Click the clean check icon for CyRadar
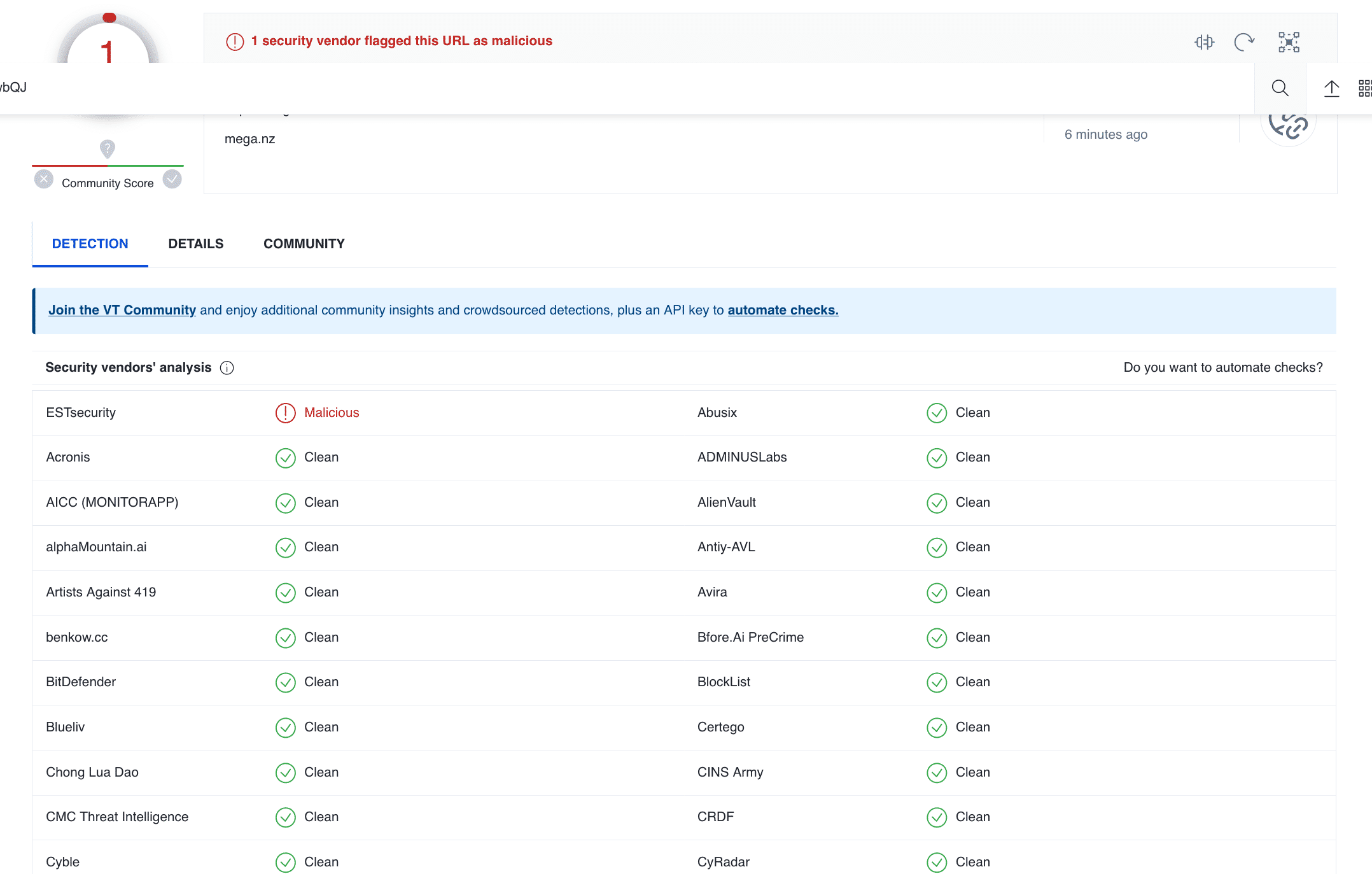Viewport: 1372px width, 874px height. click(x=937, y=863)
